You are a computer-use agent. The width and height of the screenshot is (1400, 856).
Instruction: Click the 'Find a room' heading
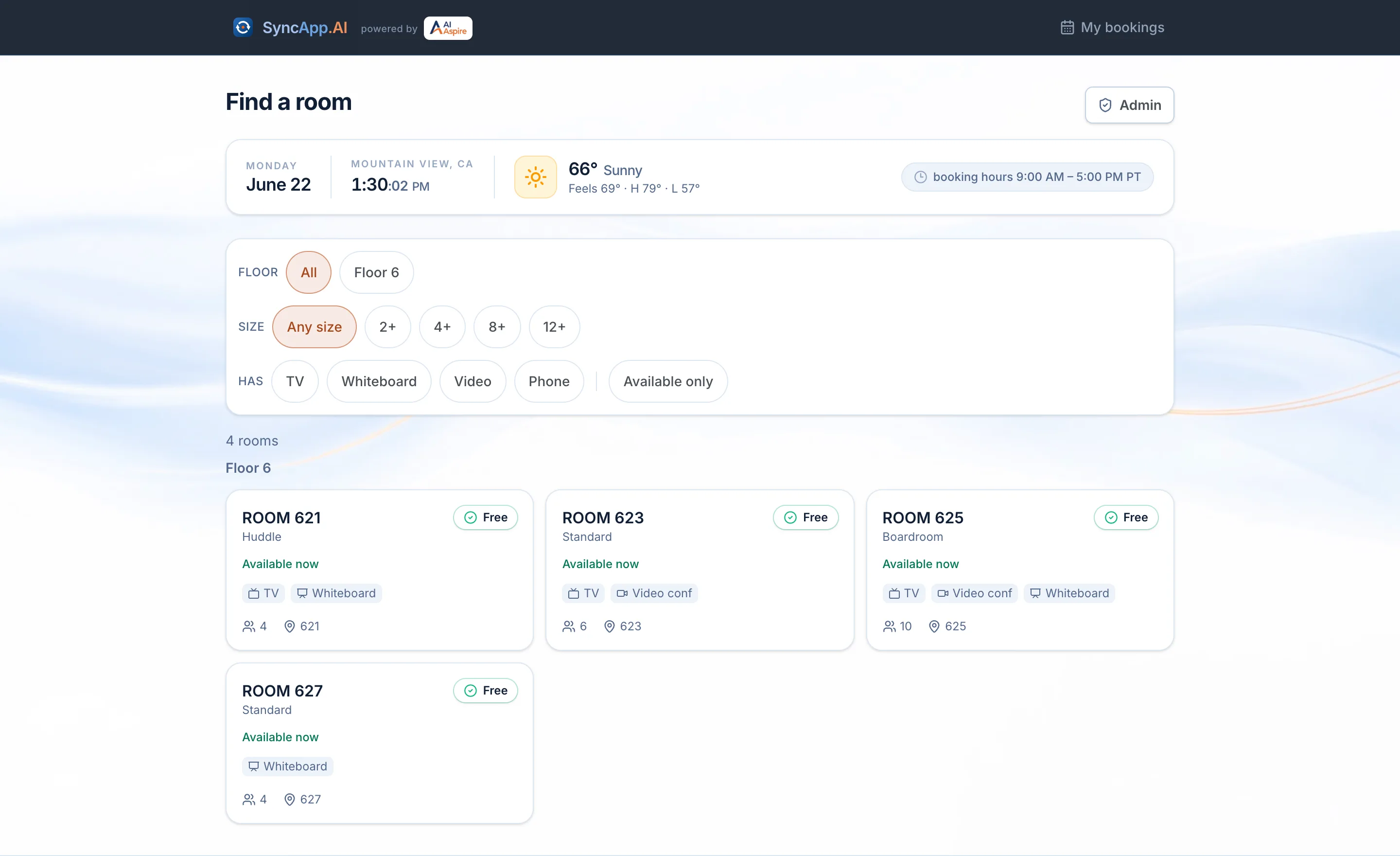(289, 102)
